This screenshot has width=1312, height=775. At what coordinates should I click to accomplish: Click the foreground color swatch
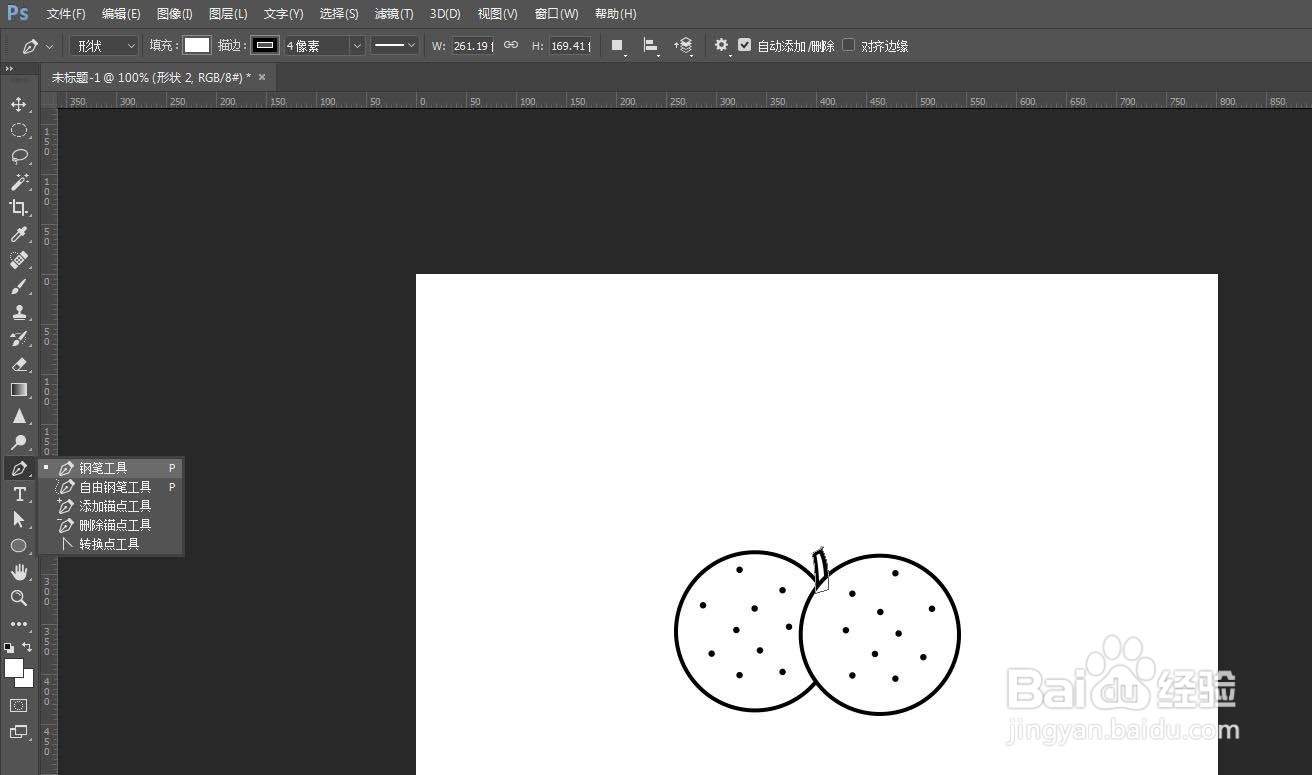pos(14,668)
